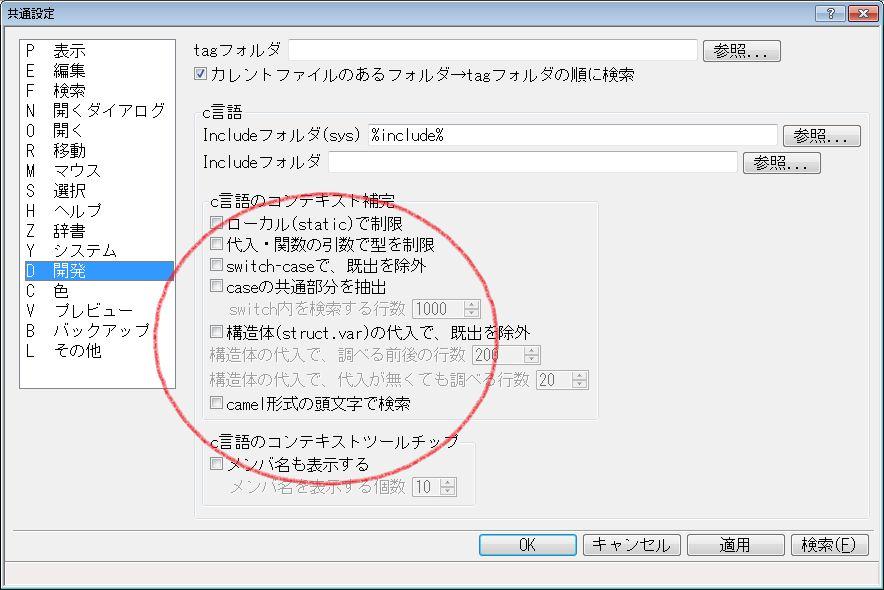
Task: Click 参照 button next to tagフォルダ
Action: point(741,51)
